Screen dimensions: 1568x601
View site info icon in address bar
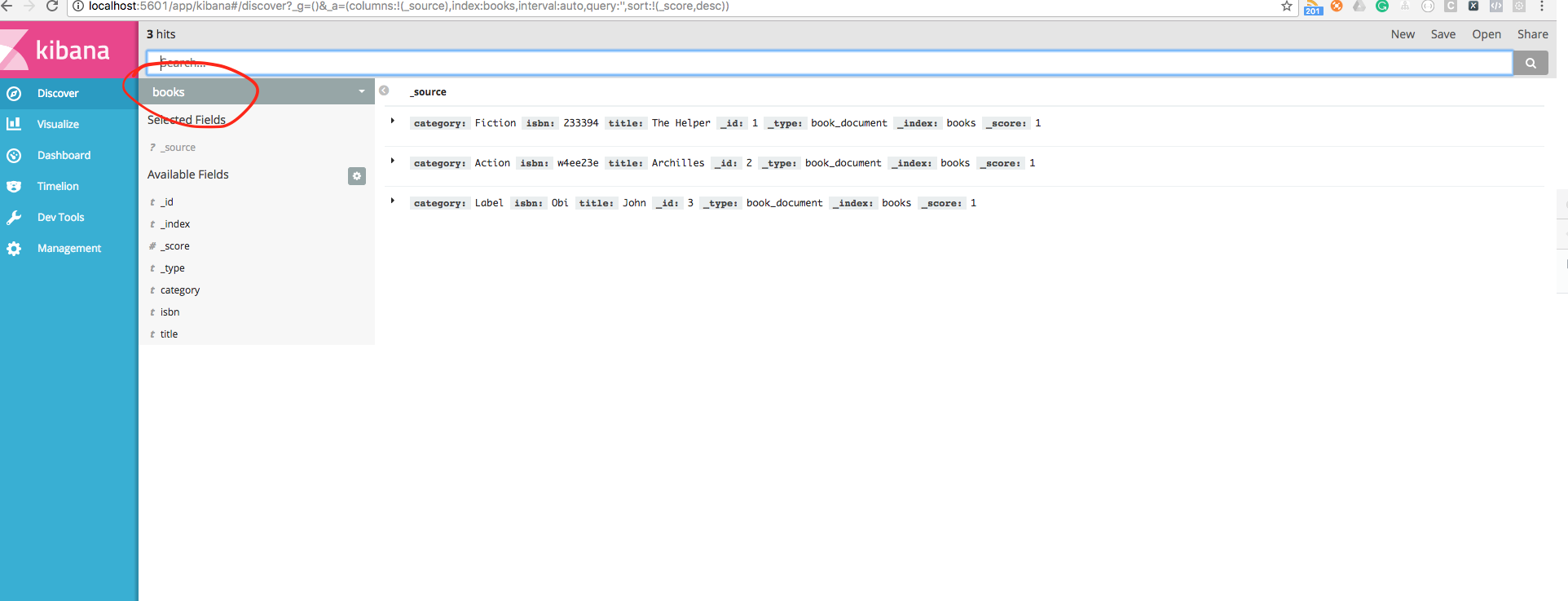tap(78, 7)
